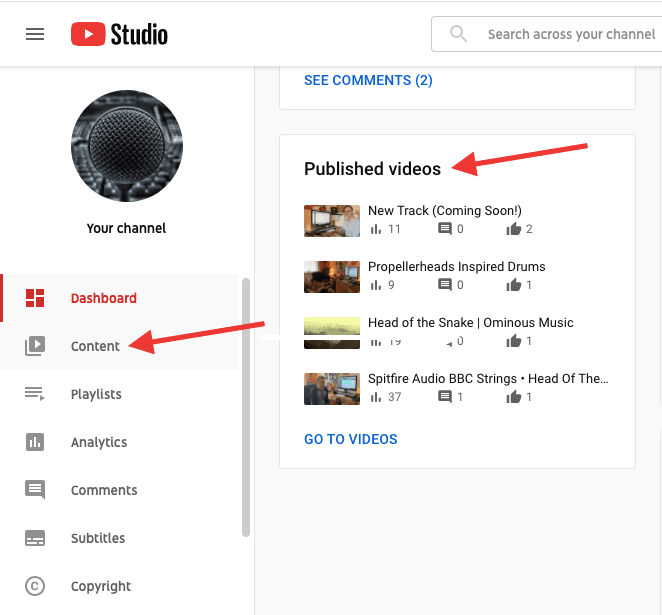Screen dimensions: 662x615
Task: Click likes thumb icon for Head of the Snake
Action: [514, 341]
